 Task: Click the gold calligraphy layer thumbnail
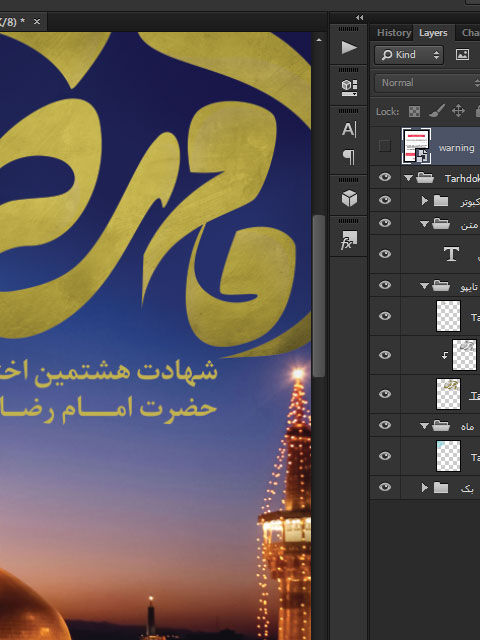tap(448, 394)
